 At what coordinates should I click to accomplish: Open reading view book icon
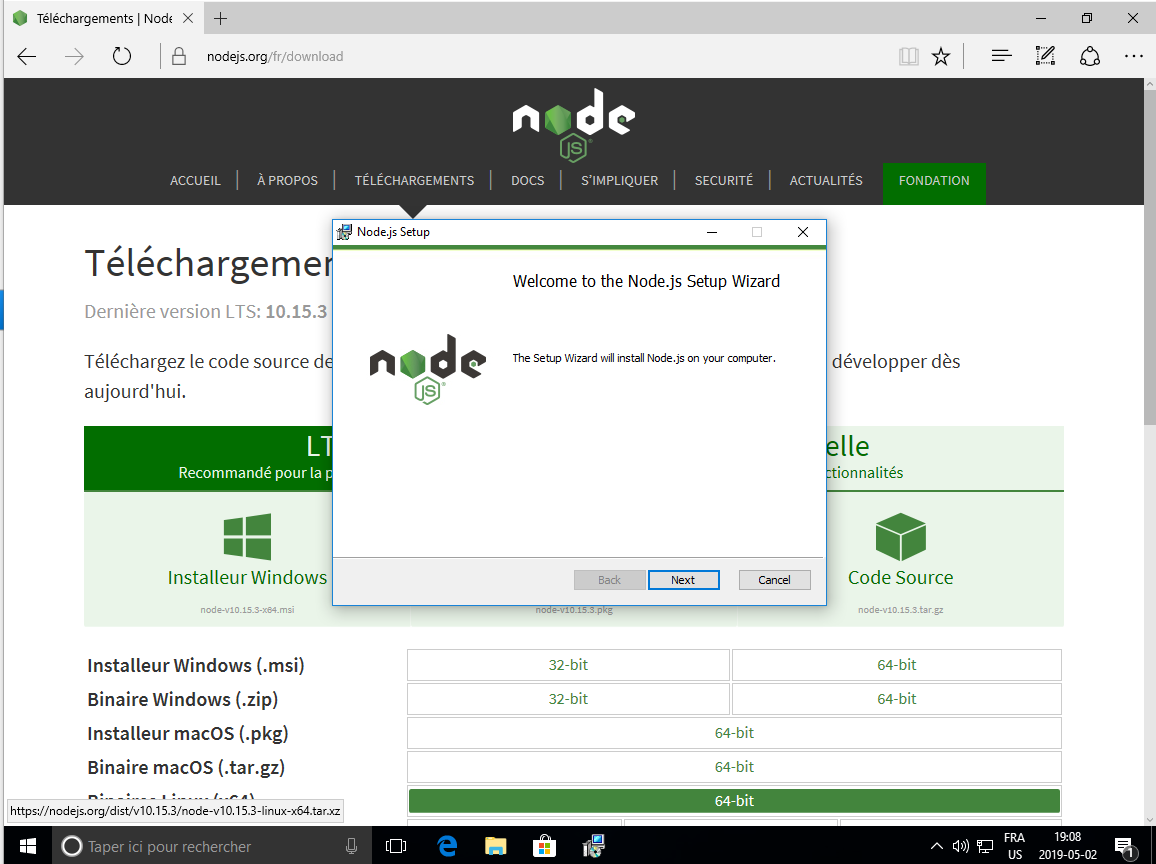click(908, 56)
